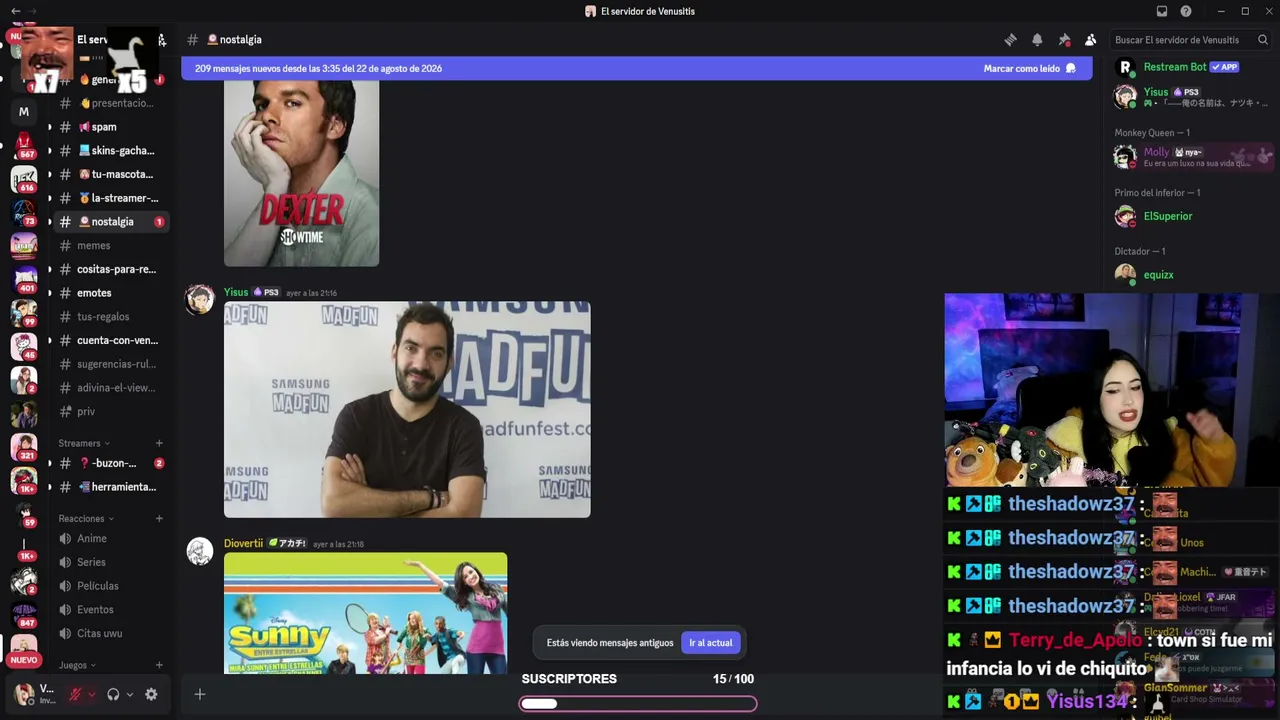Screen dimensions: 1280x720
Task: Open the tus-regalos channel
Action: coord(110,317)
